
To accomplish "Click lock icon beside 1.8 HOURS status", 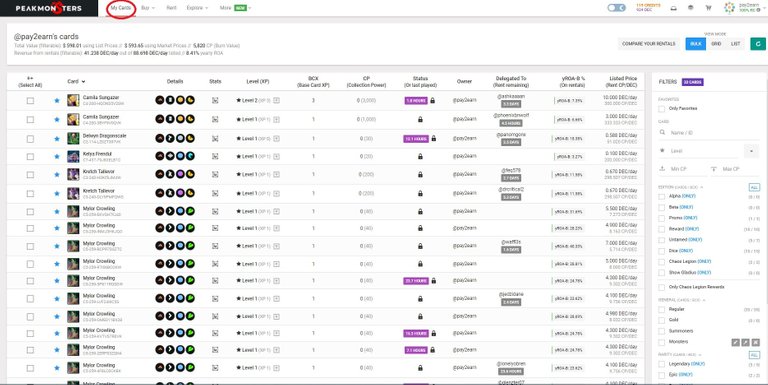I will [x=432, y=100].
